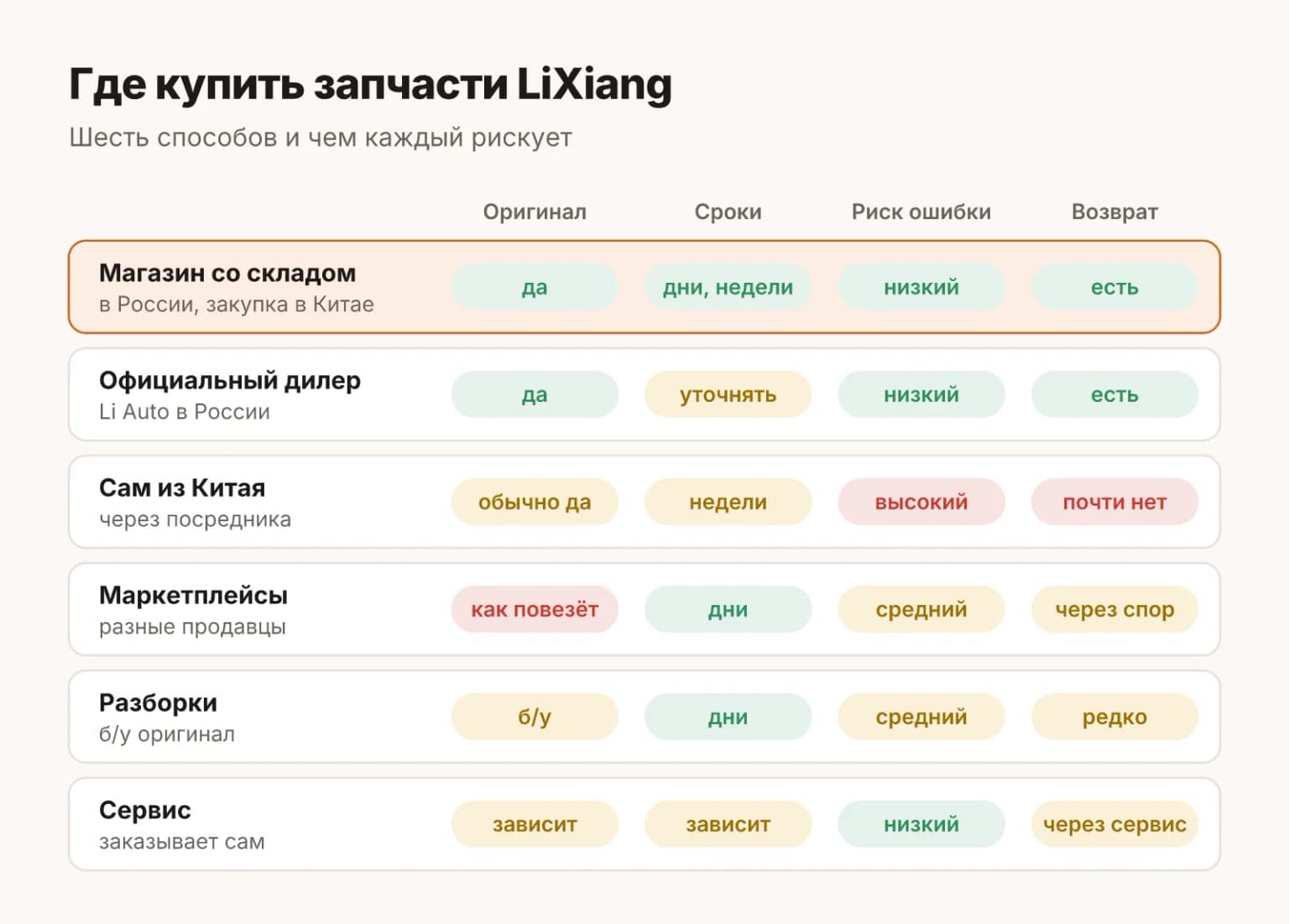Click the 'через сервис' pill
Viewport: 1289px width, 924px height.
pyautogui.click(x=1114, y=824)
